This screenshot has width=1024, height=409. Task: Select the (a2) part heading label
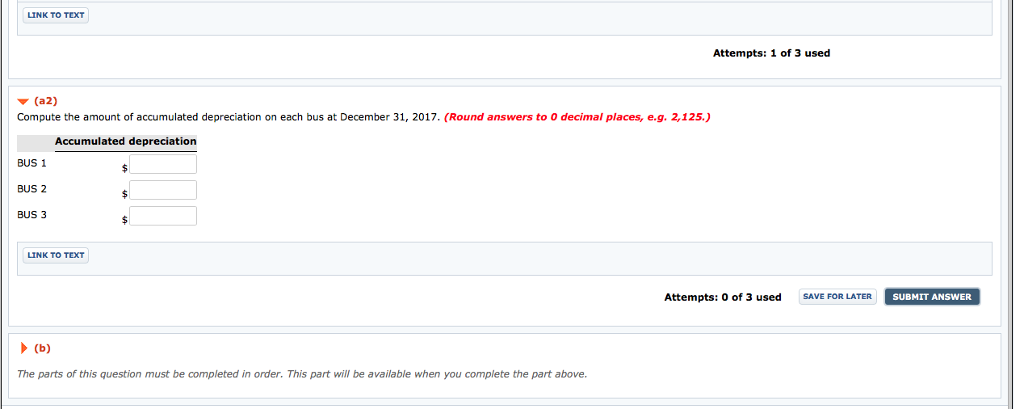(x=46, y=101)
